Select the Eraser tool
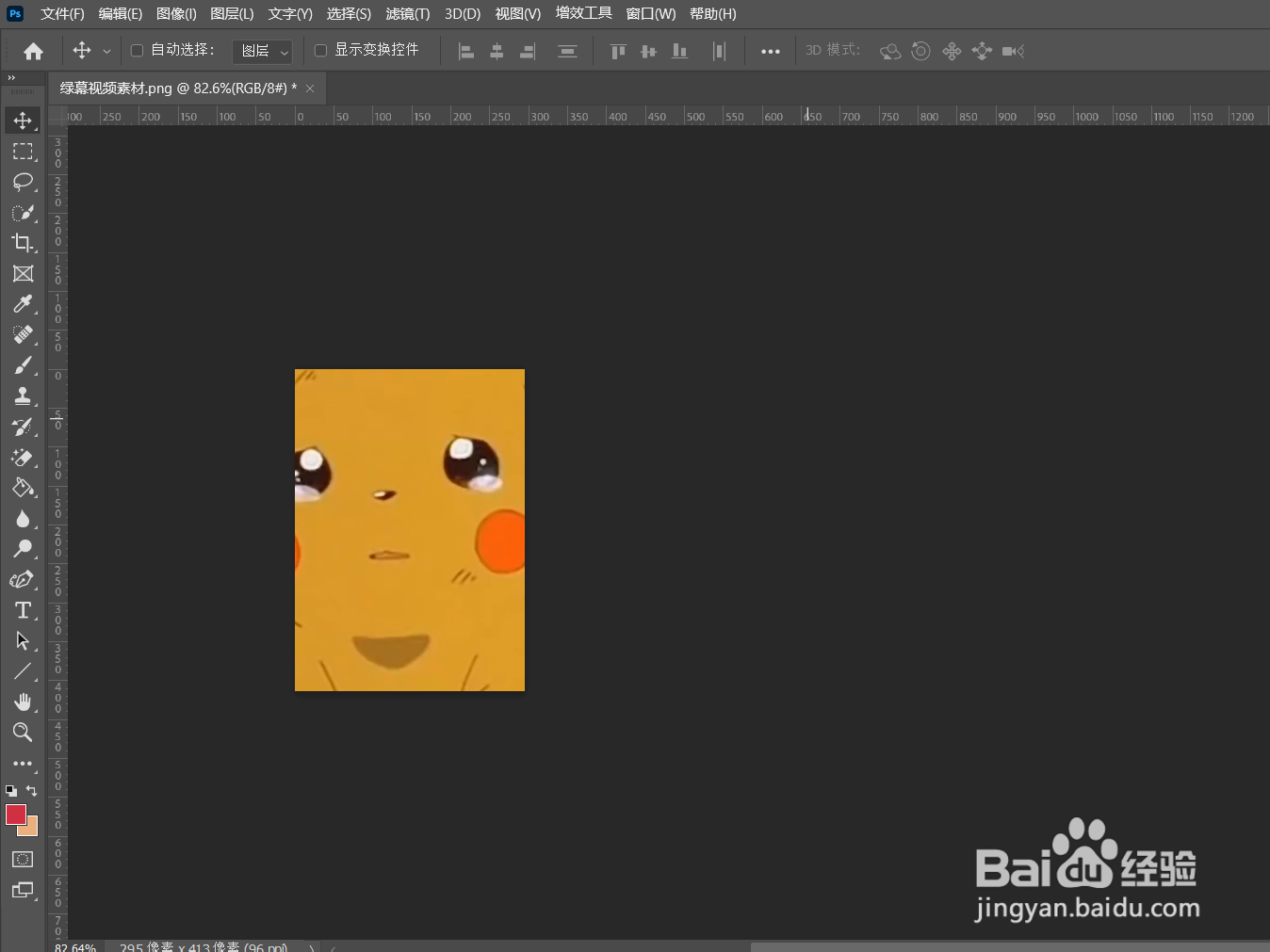1270x952 pixels. click(x=23, y=458)
